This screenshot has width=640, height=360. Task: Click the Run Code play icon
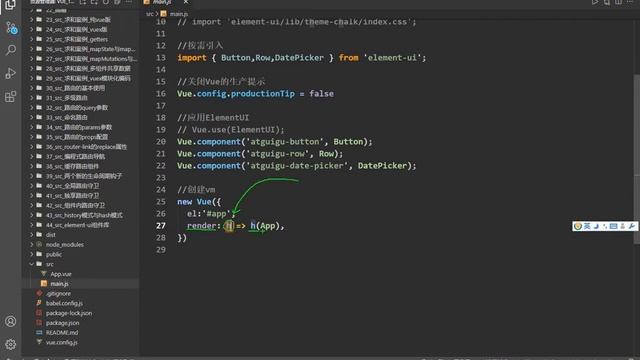(x=595, y=2)
